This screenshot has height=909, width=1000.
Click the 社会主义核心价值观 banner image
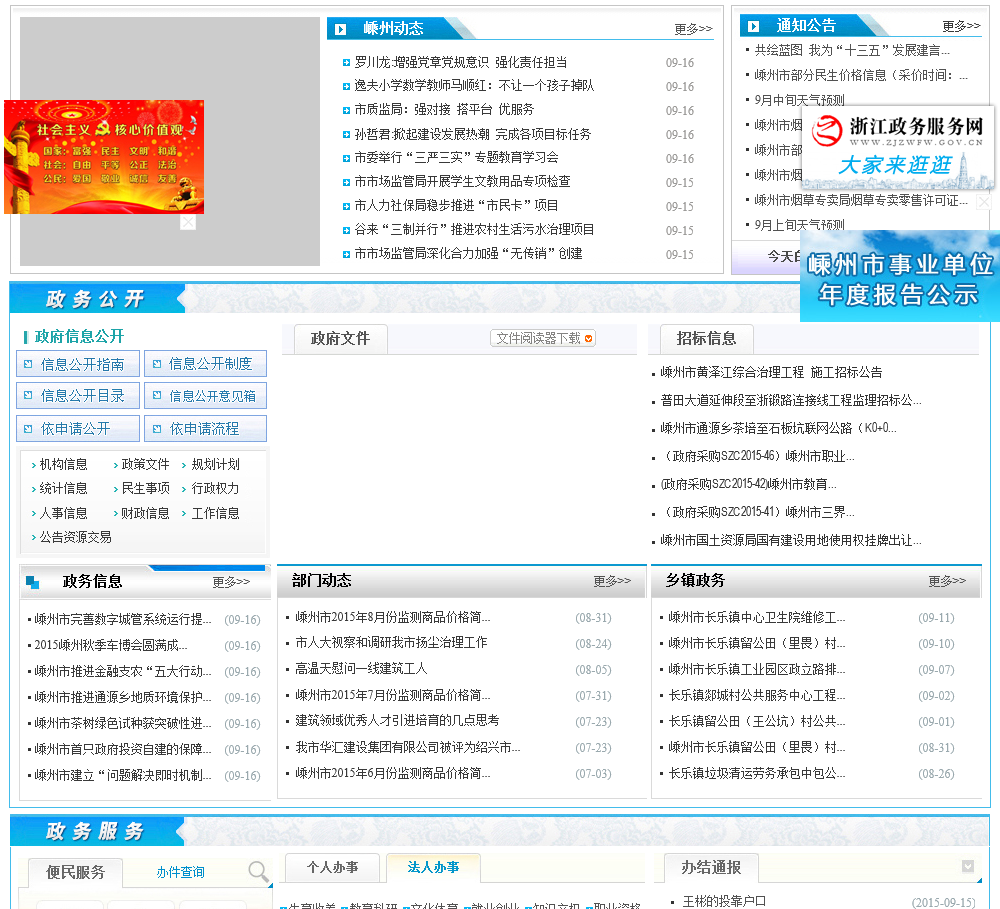(104, 156)
